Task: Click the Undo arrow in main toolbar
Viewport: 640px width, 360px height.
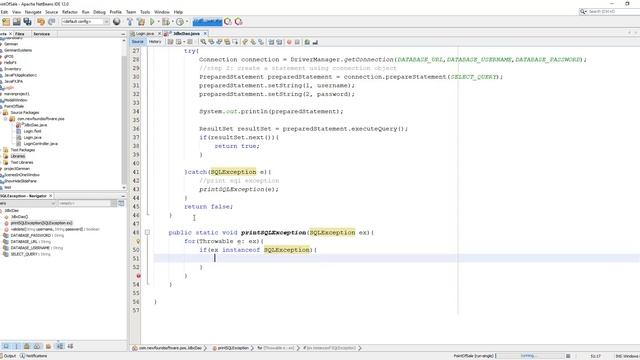Action: click(x=41, y=22)
